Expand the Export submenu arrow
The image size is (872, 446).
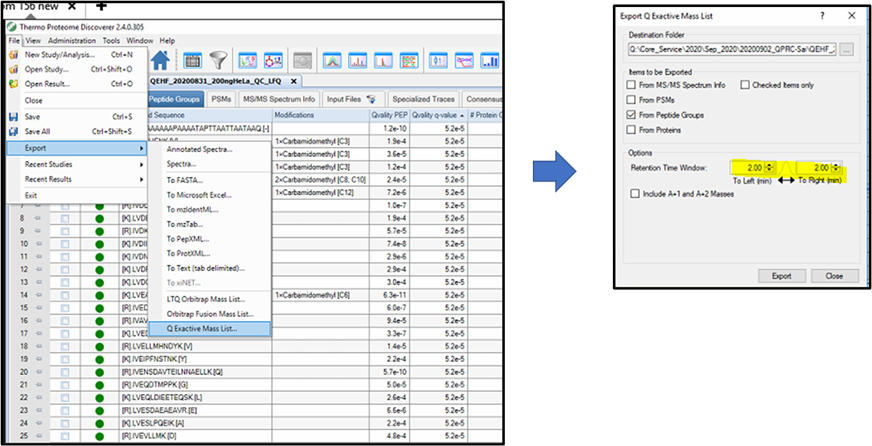141,148
